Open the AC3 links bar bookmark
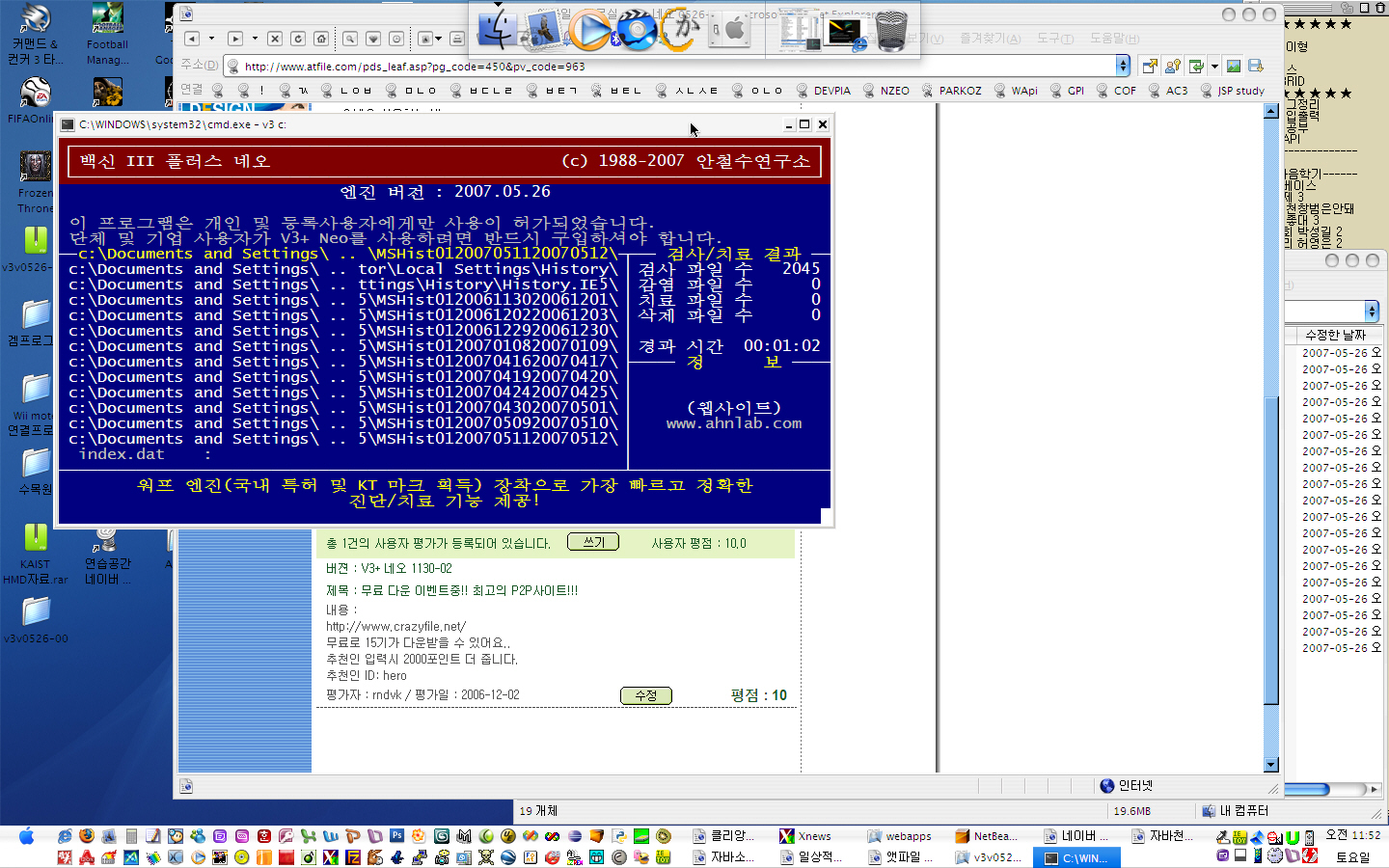Viewport: 1389px width, 868px height. pyautogui.click(x=1168, y=91)
